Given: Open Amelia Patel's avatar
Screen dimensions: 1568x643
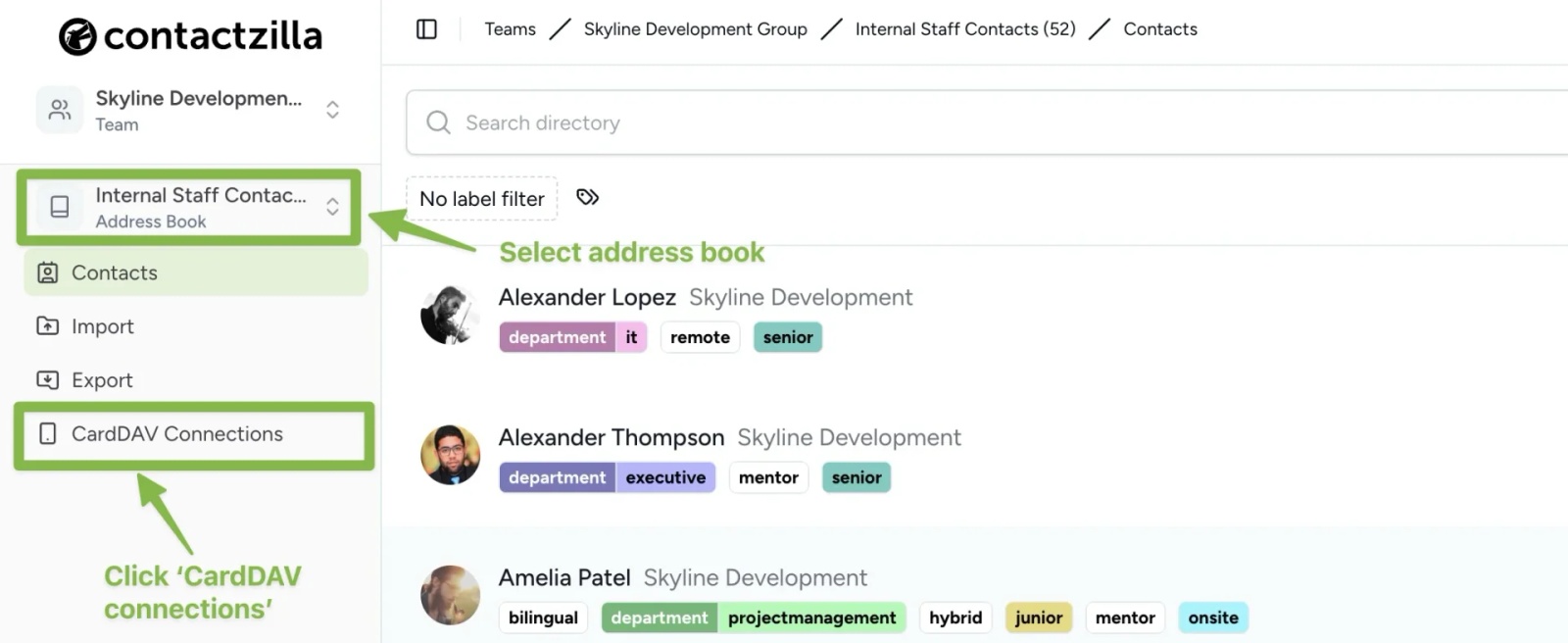Looking at the screenshot, I should pyautogui.click(x=450, y=595).
